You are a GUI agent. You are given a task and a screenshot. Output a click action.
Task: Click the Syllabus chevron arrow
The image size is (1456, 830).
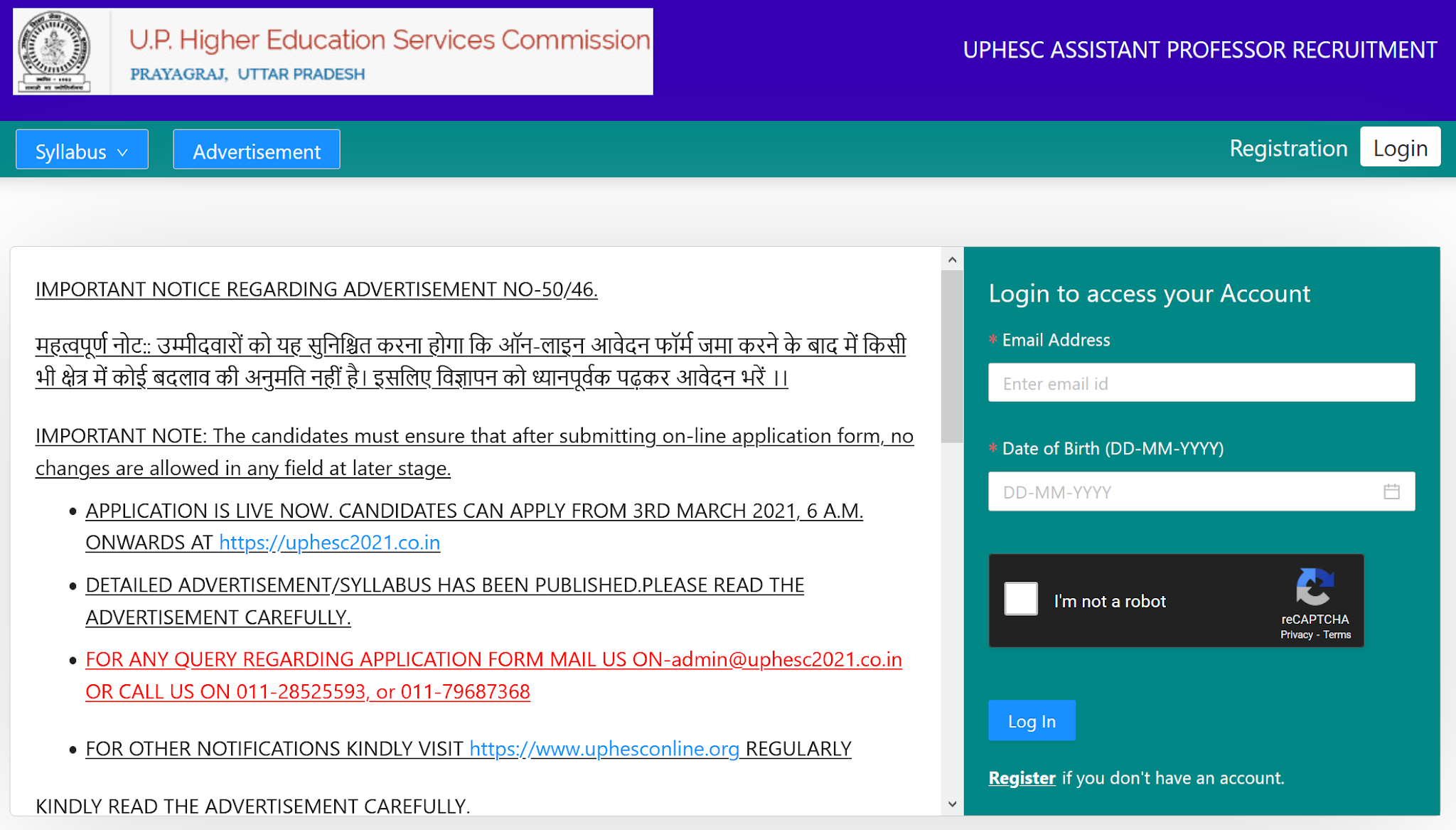pos(122,152)
